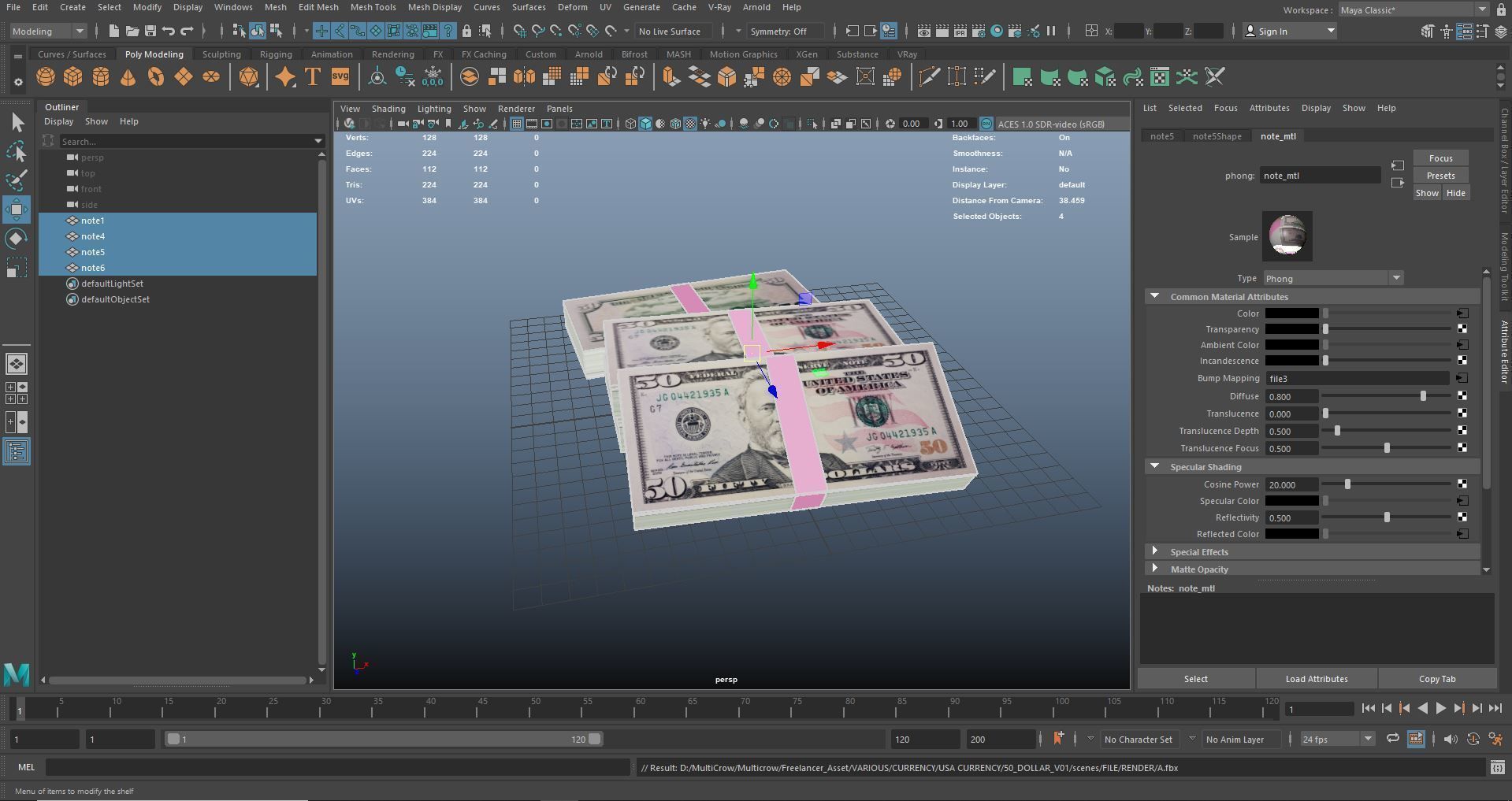Open the Symmetry: Off dropdown
Screen dimensions: 1512x801
[786, 31]
